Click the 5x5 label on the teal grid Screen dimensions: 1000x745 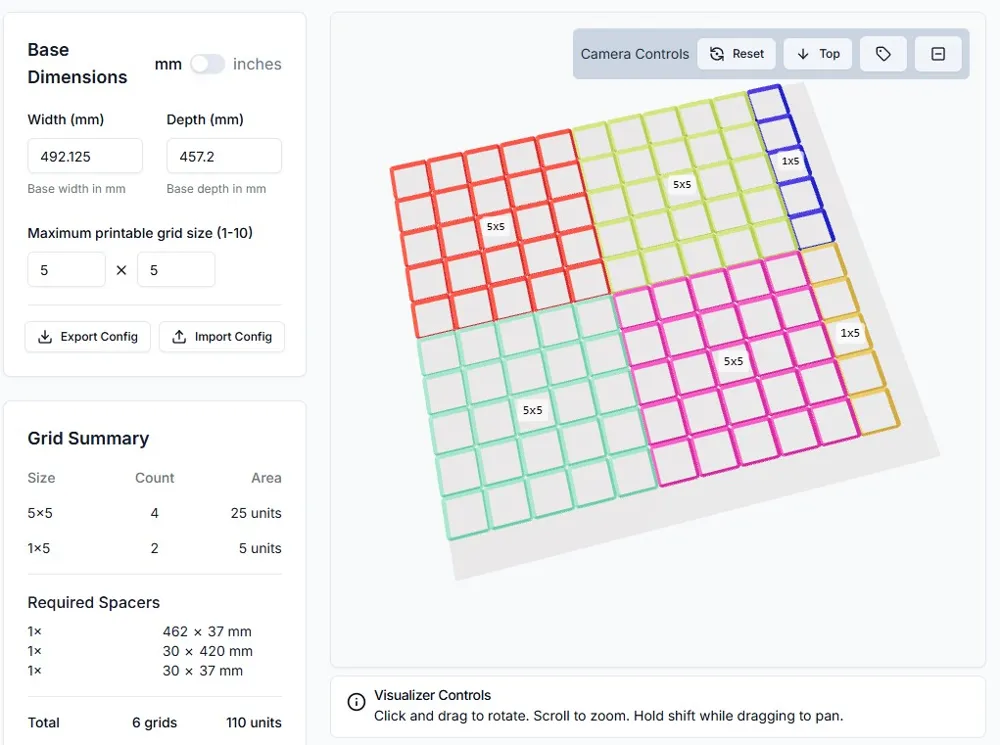tap(532, 410)
